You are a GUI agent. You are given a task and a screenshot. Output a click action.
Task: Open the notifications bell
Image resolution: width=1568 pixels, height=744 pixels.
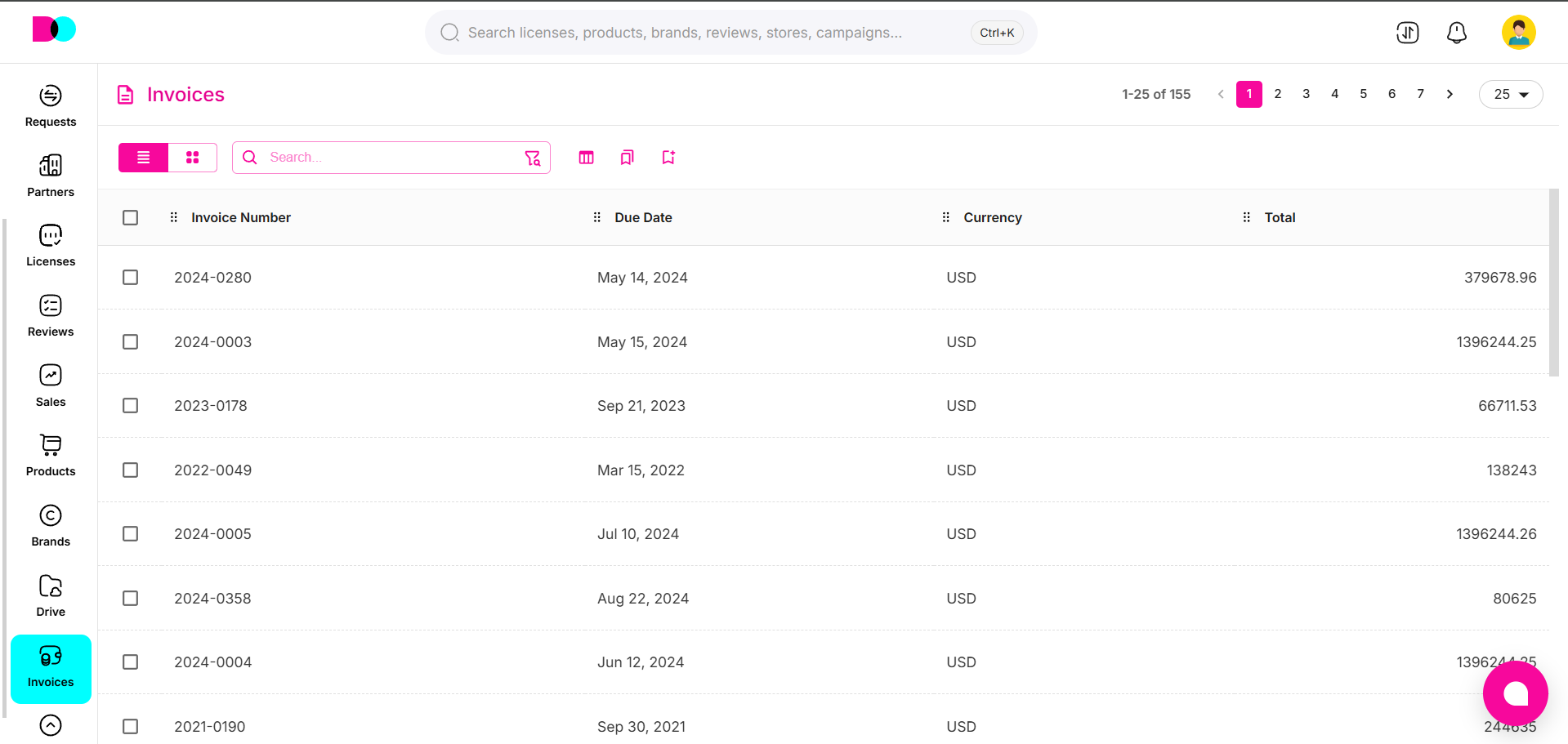(x=1457, y=33)
